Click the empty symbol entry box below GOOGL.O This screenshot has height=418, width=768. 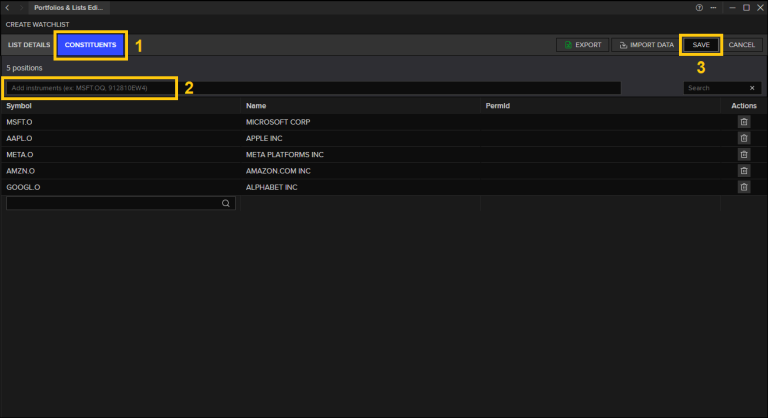[120, 203]
